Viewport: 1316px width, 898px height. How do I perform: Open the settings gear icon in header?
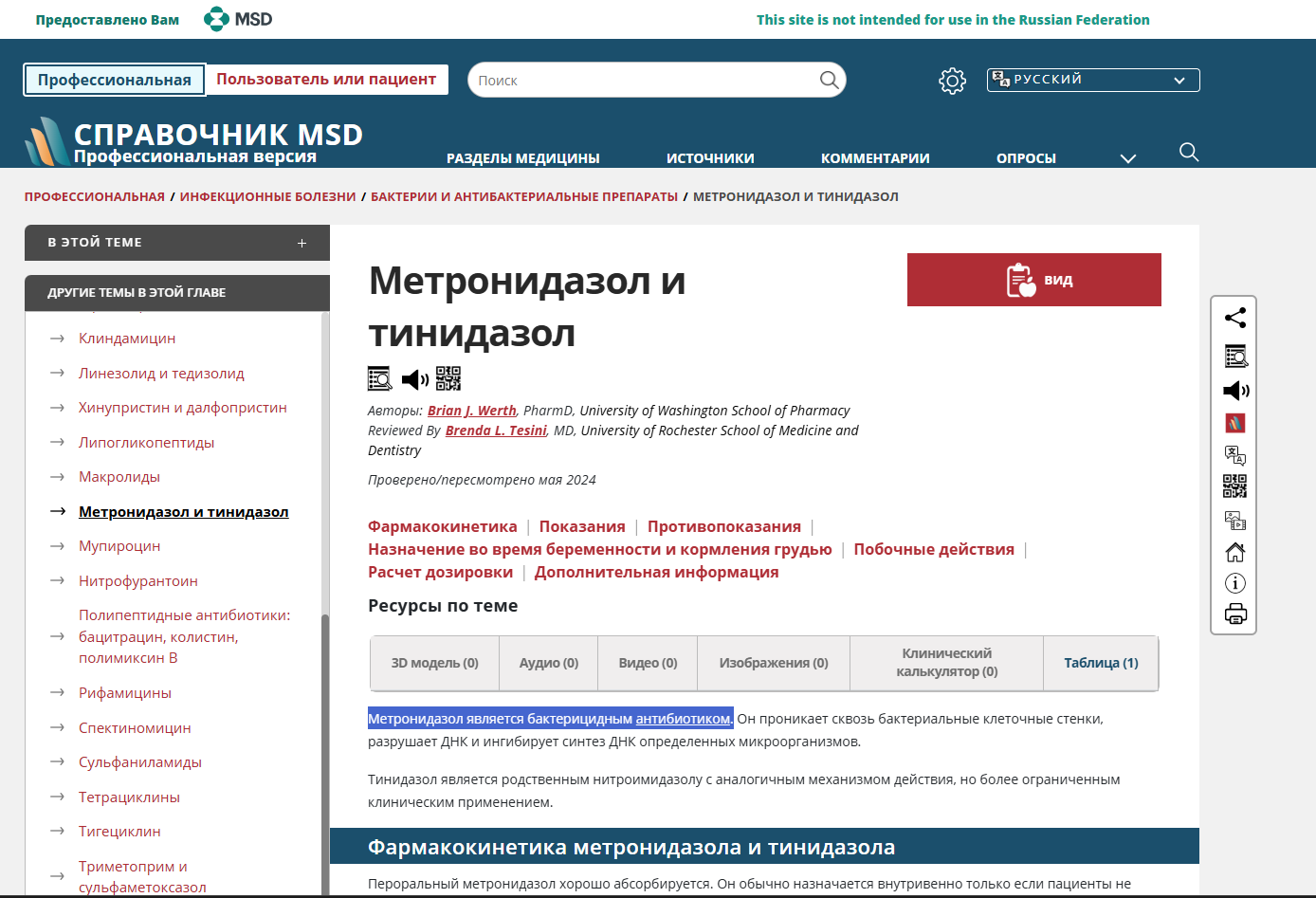click(x=952, y=81)
